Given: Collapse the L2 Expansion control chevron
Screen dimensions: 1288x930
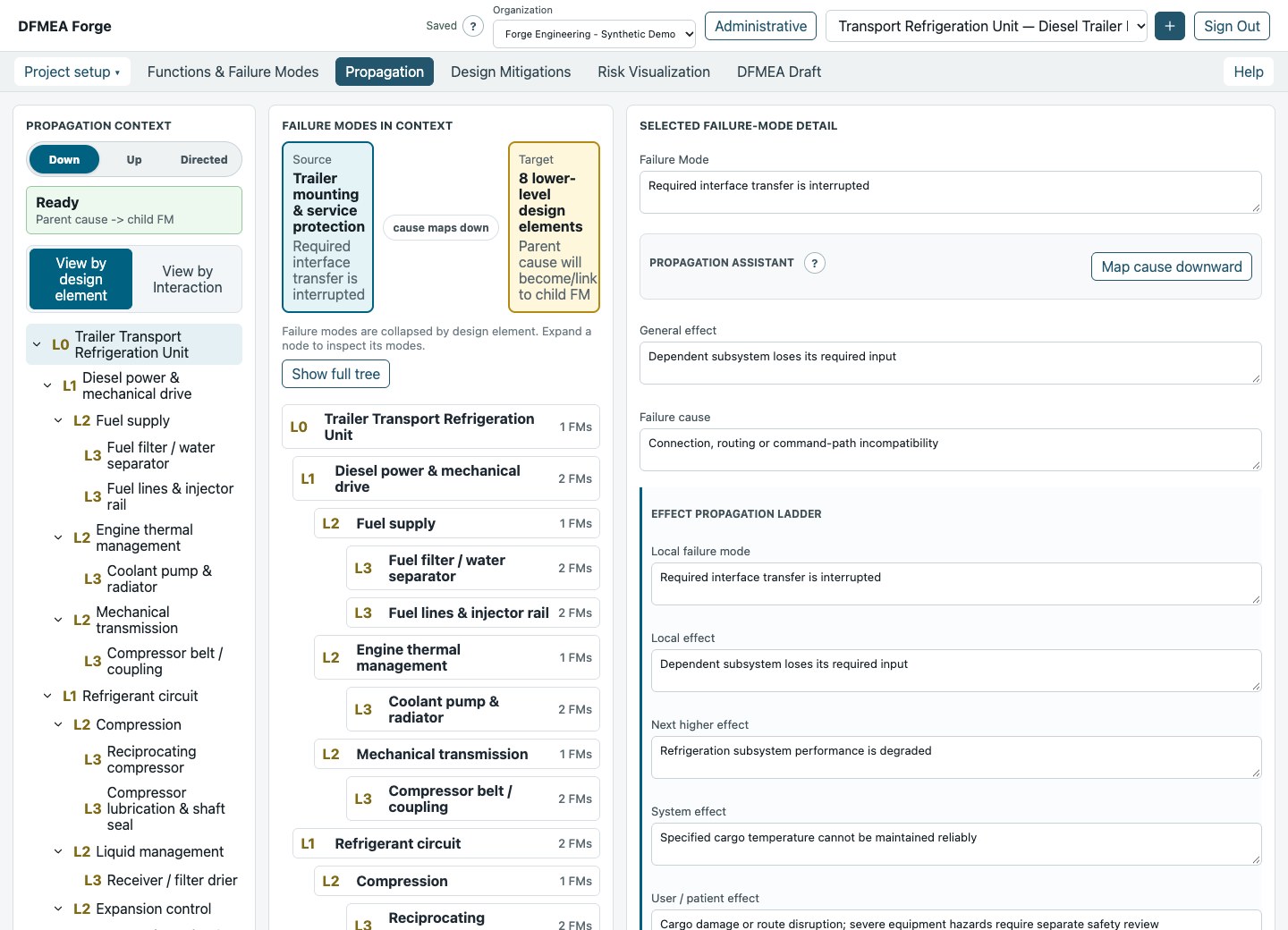Looking at the screenshot, I should coord(58,909).
